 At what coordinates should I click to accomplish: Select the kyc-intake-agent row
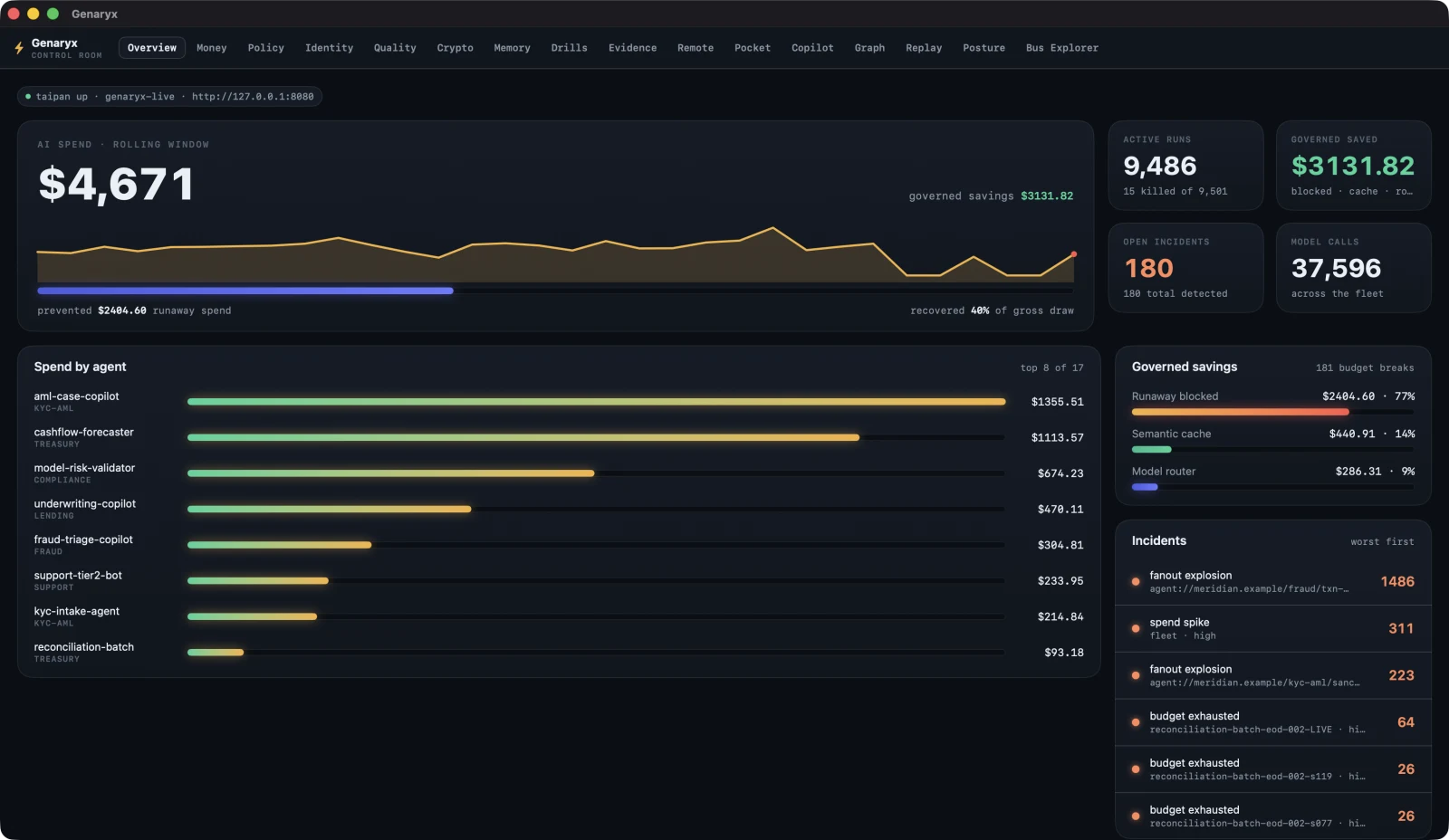[559, 616]
